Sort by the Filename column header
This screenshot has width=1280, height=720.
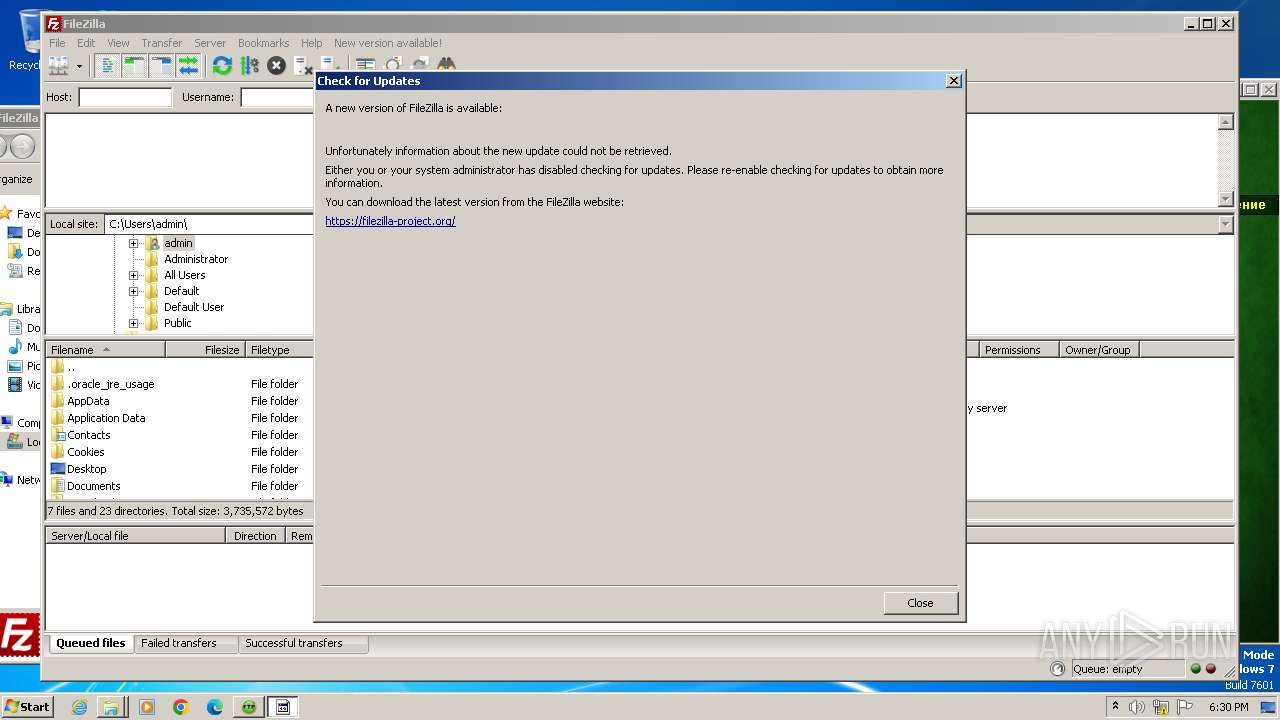pyautogui.click(x=106, y=350)
